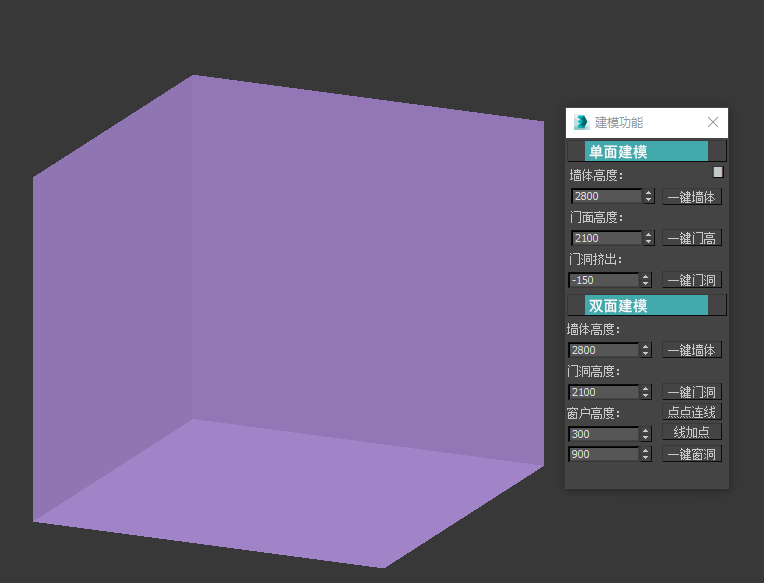Click the 门洞挤出: label

coord(595,259)
